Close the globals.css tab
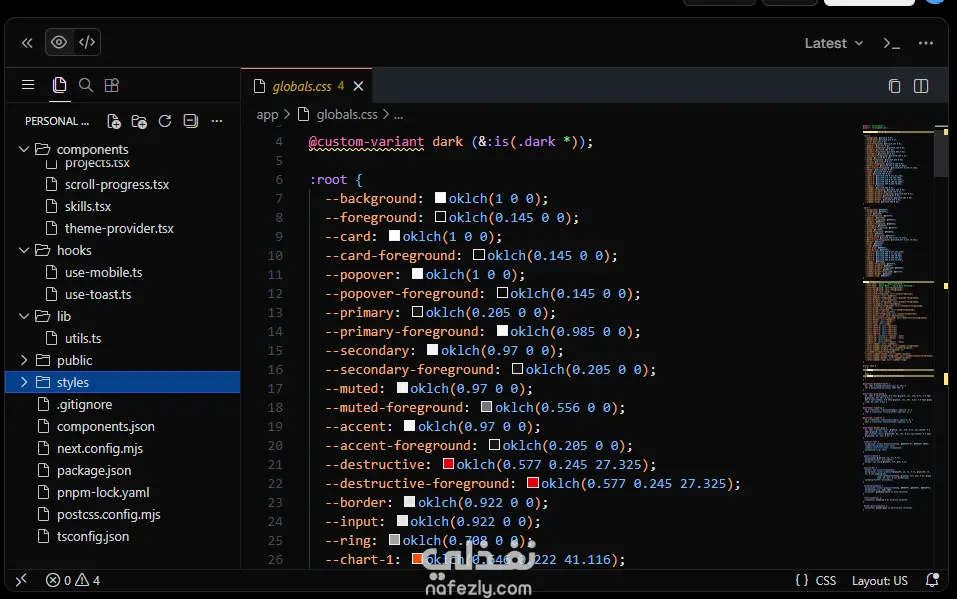The width and height of the screenshot is (957, 599). [358, 86]
